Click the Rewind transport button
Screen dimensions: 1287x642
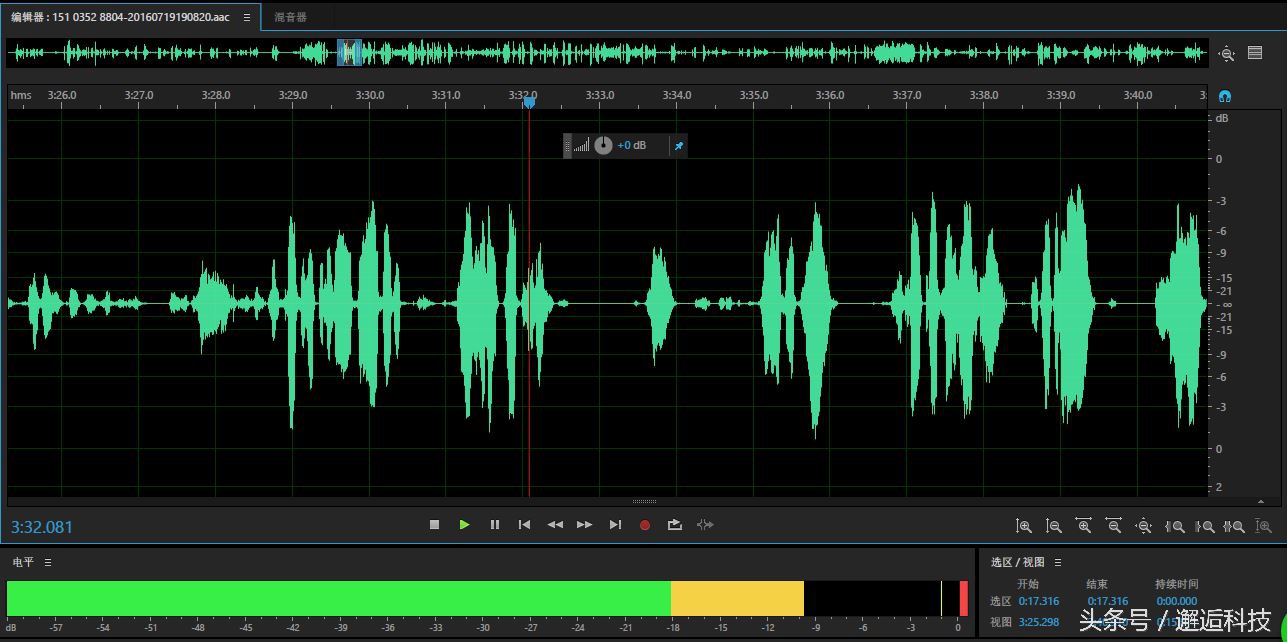[x=555, y=525]
